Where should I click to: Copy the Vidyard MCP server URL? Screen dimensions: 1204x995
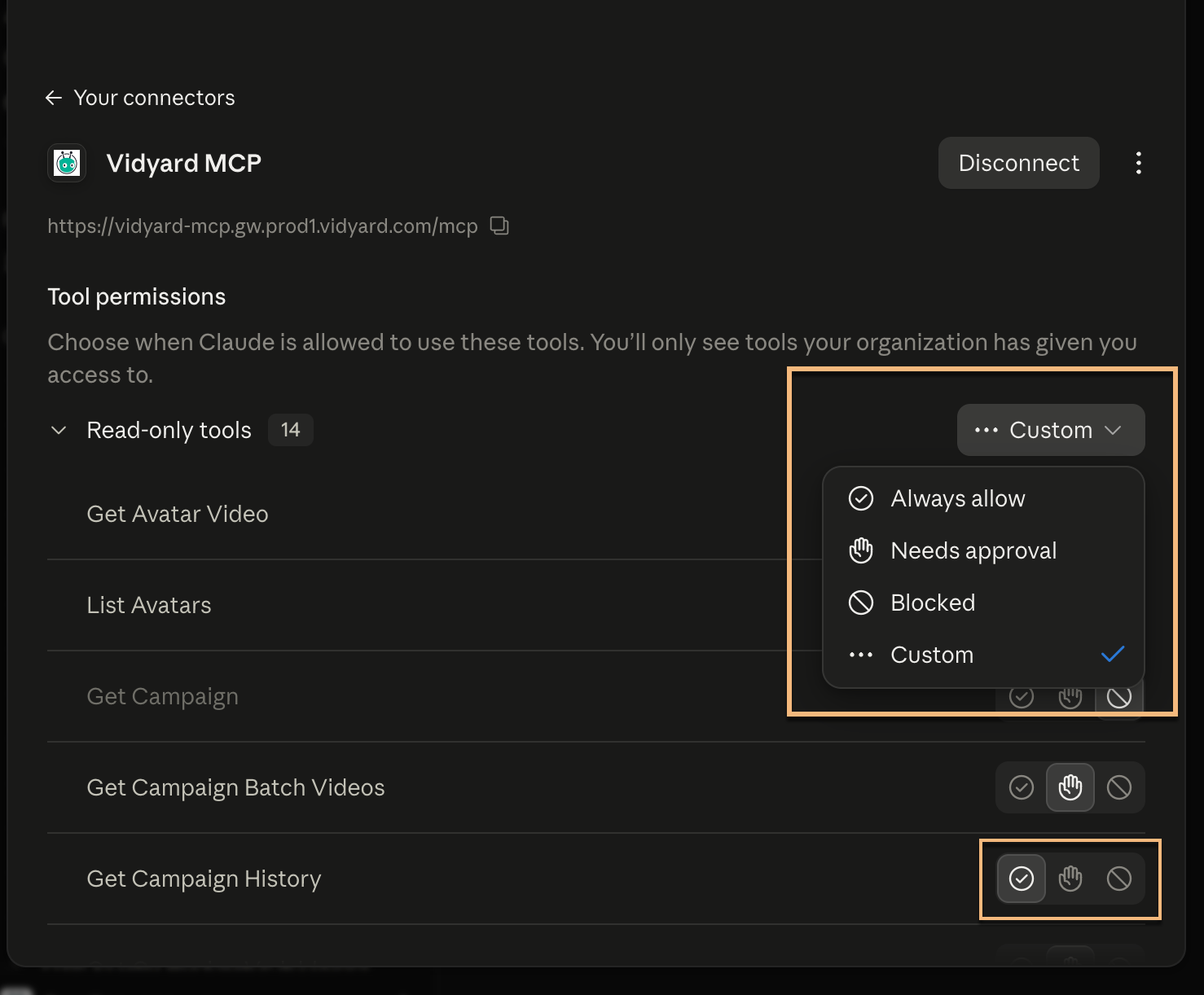tap(499, 226)
